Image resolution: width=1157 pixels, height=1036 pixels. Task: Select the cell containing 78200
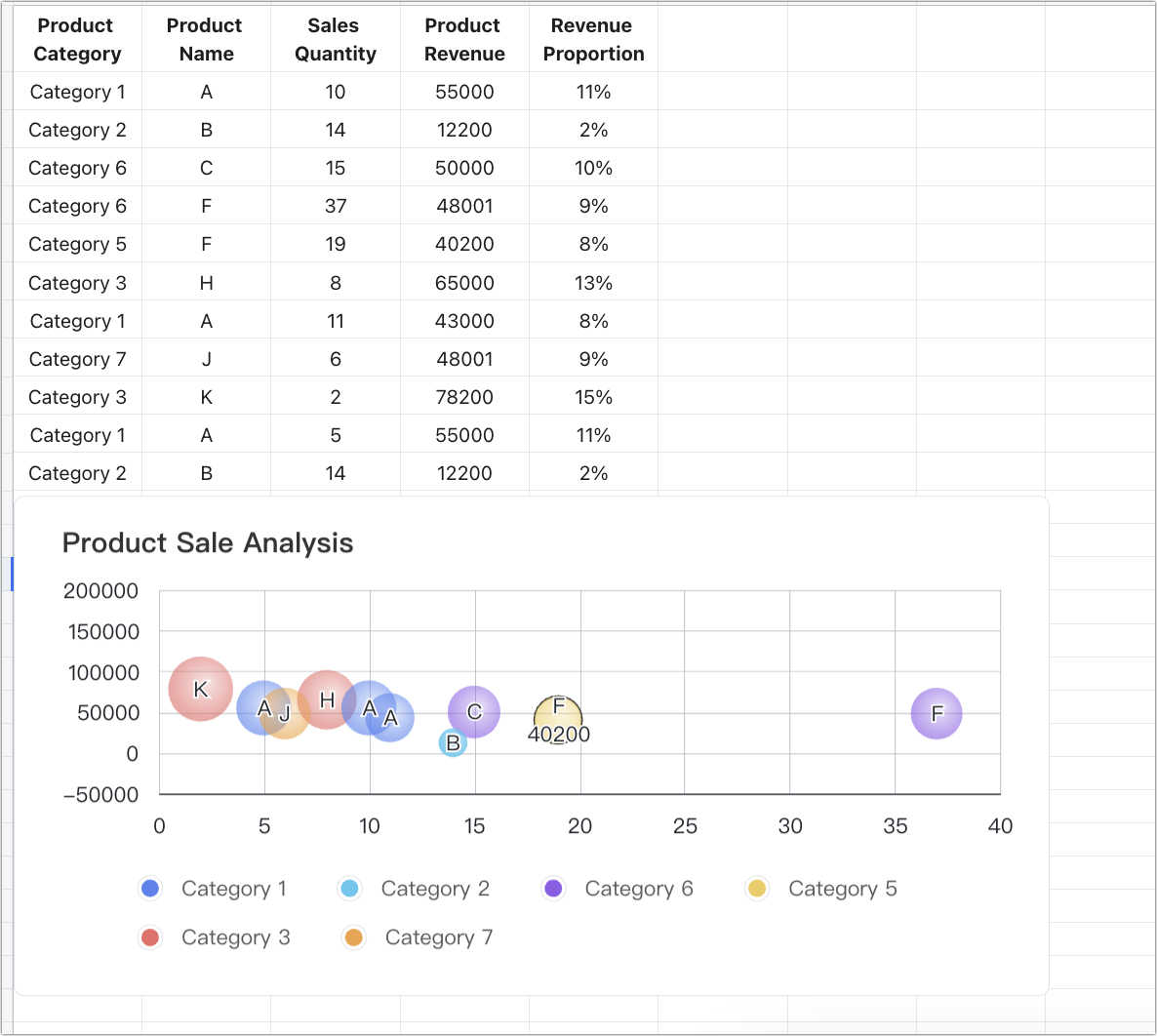tap(464, 397)
